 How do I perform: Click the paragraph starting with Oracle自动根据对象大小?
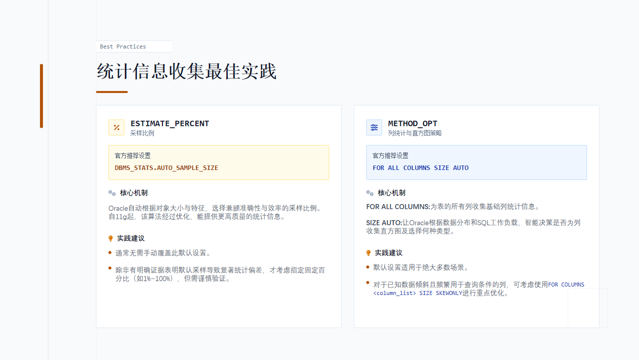click(216, 212)
